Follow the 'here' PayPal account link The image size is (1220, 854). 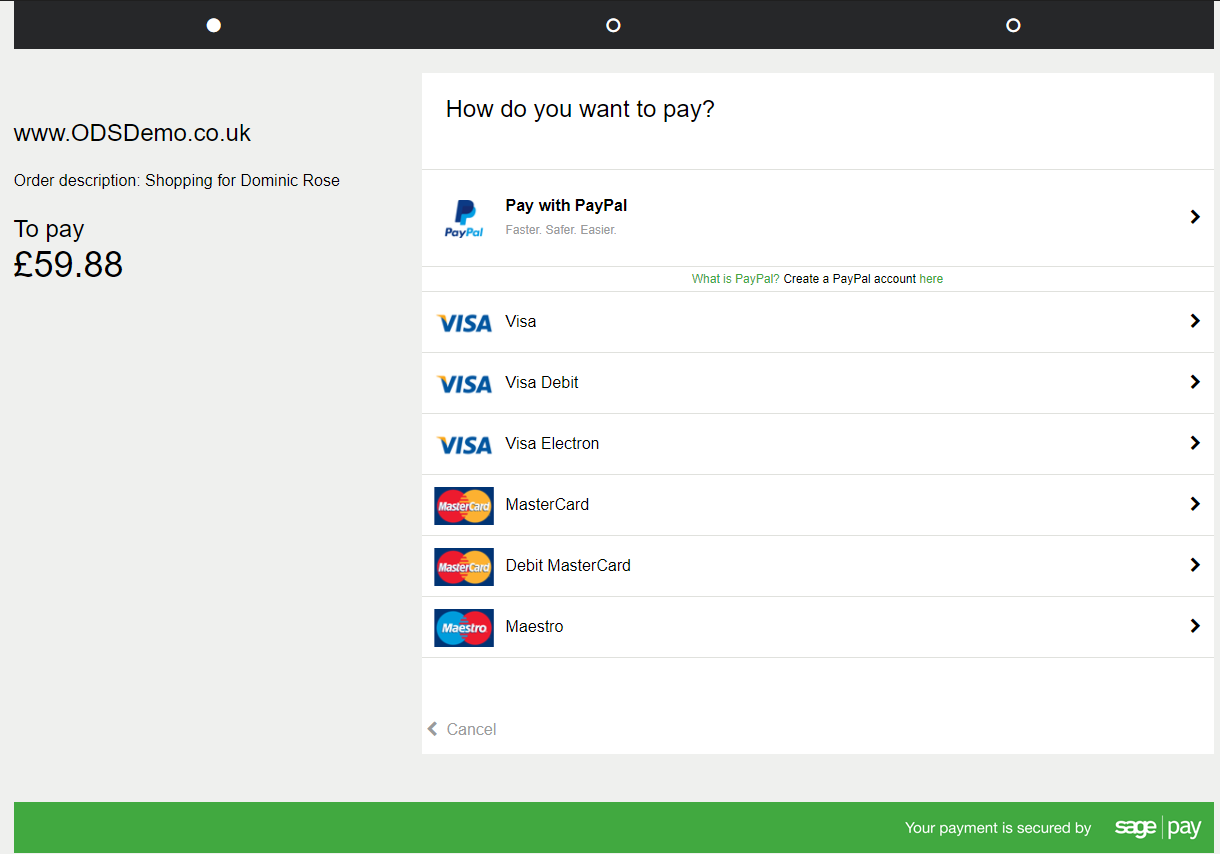[931, 279]
